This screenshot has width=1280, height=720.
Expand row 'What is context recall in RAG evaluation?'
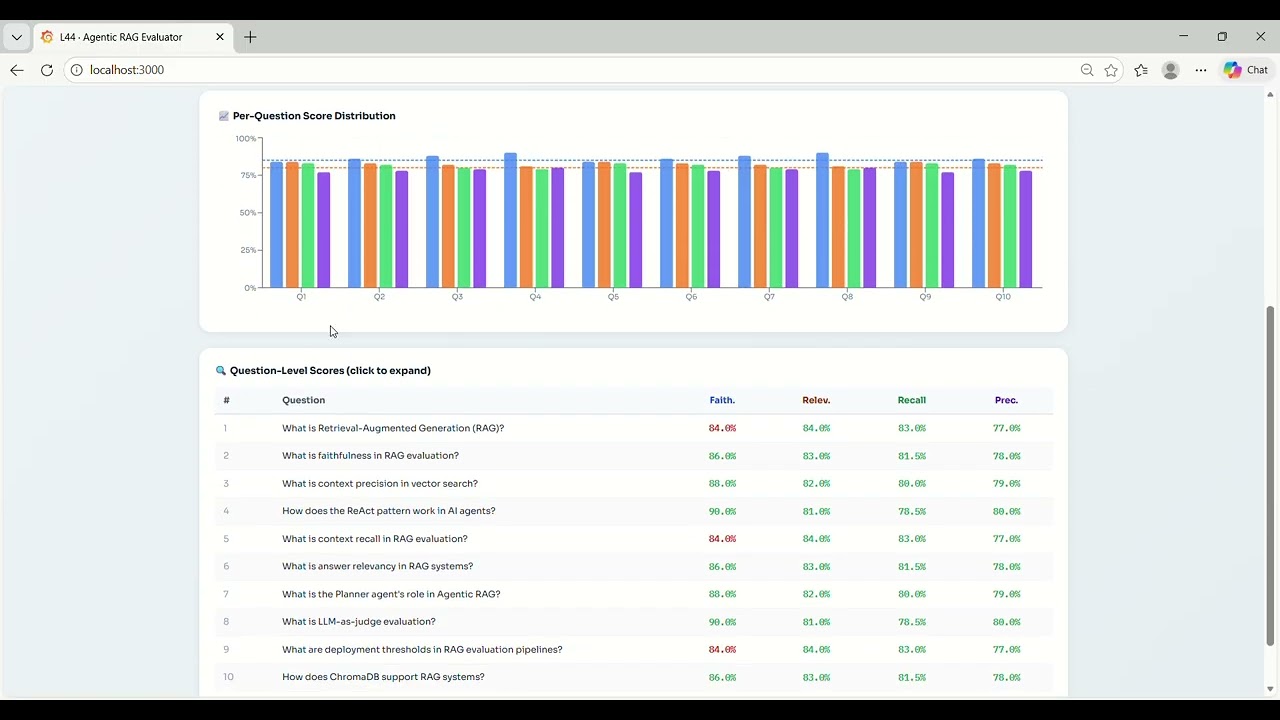634,539
